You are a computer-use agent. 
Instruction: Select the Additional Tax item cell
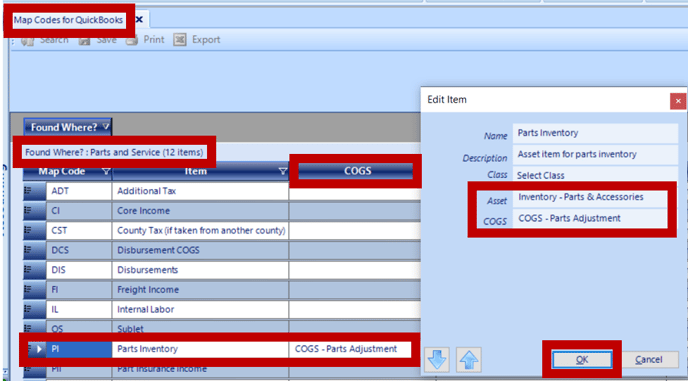point(201,191)
